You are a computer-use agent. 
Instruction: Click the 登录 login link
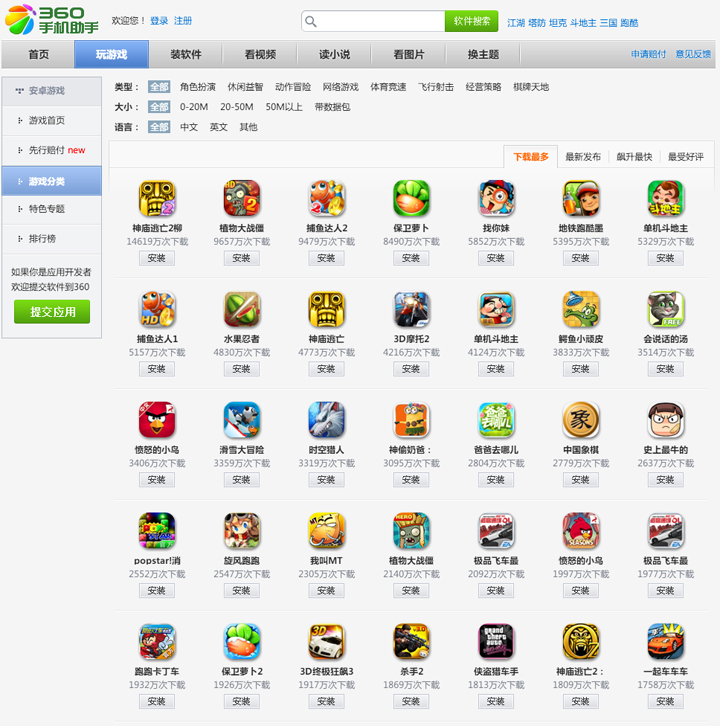pyautogui.click(x=159, y=21)
